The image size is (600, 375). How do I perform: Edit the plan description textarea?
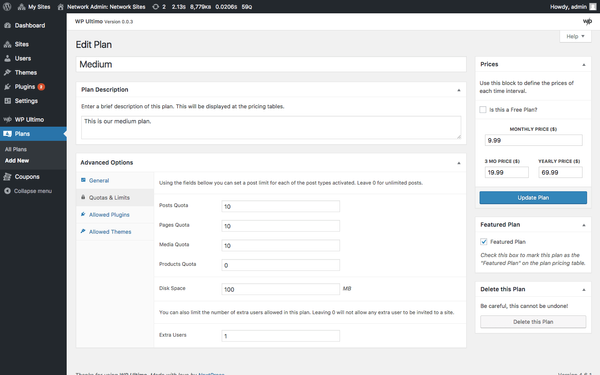pyautogui.click(x=271, y=127)
